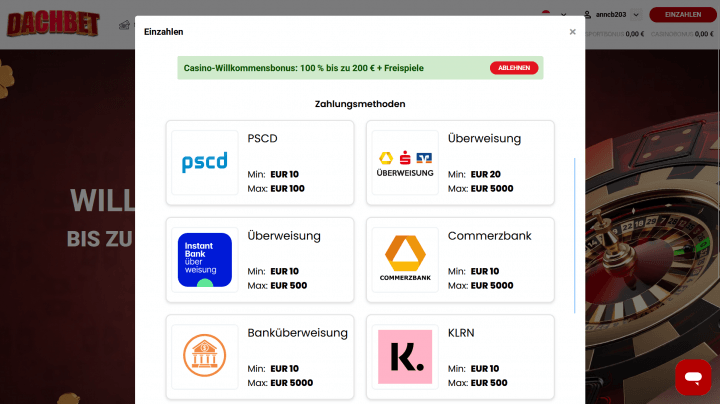Select the Commerzbank logo
This screenshot has width=720, height=404.
[404, 259]
